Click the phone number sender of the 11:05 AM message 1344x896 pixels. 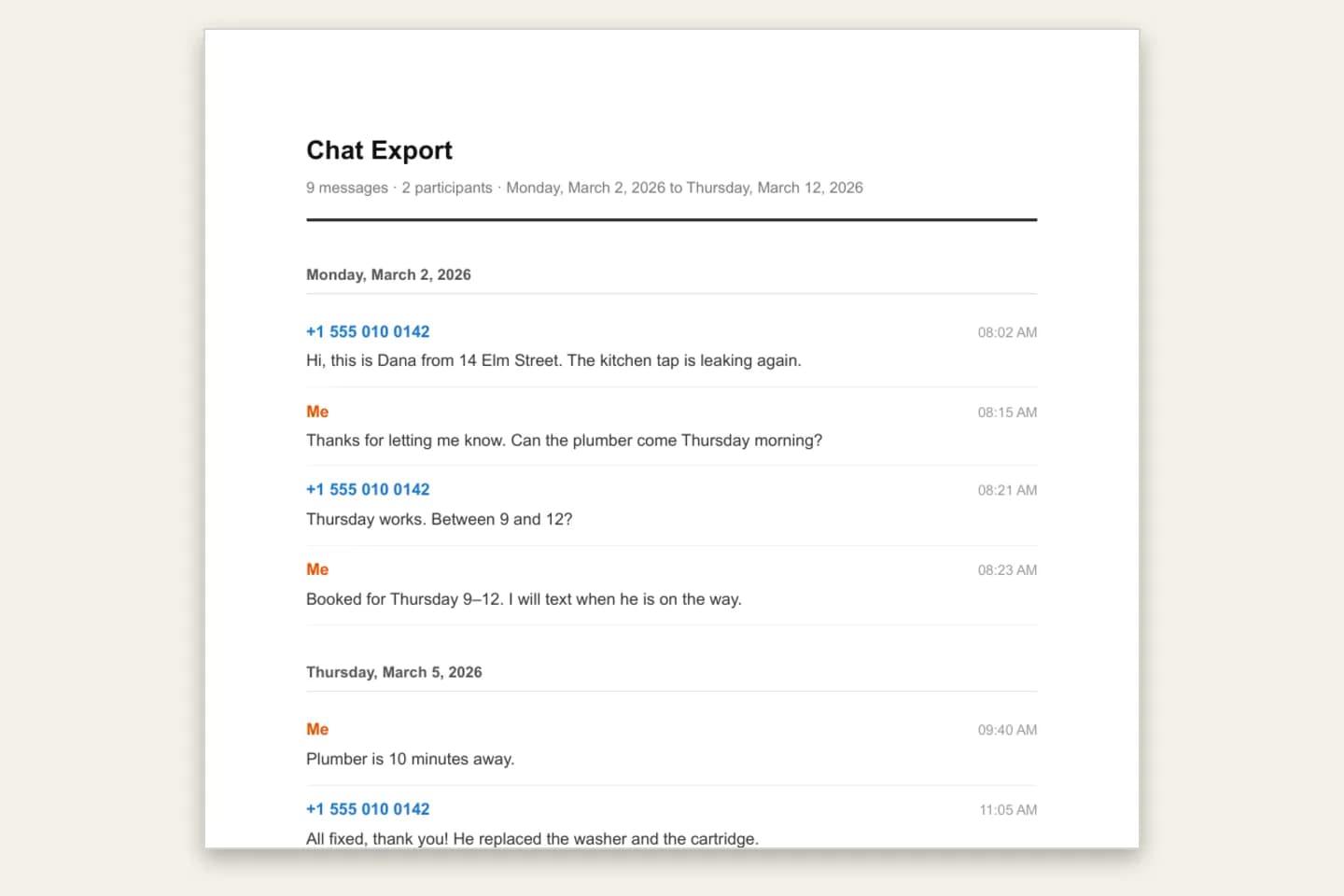click(x=368, y=809)
